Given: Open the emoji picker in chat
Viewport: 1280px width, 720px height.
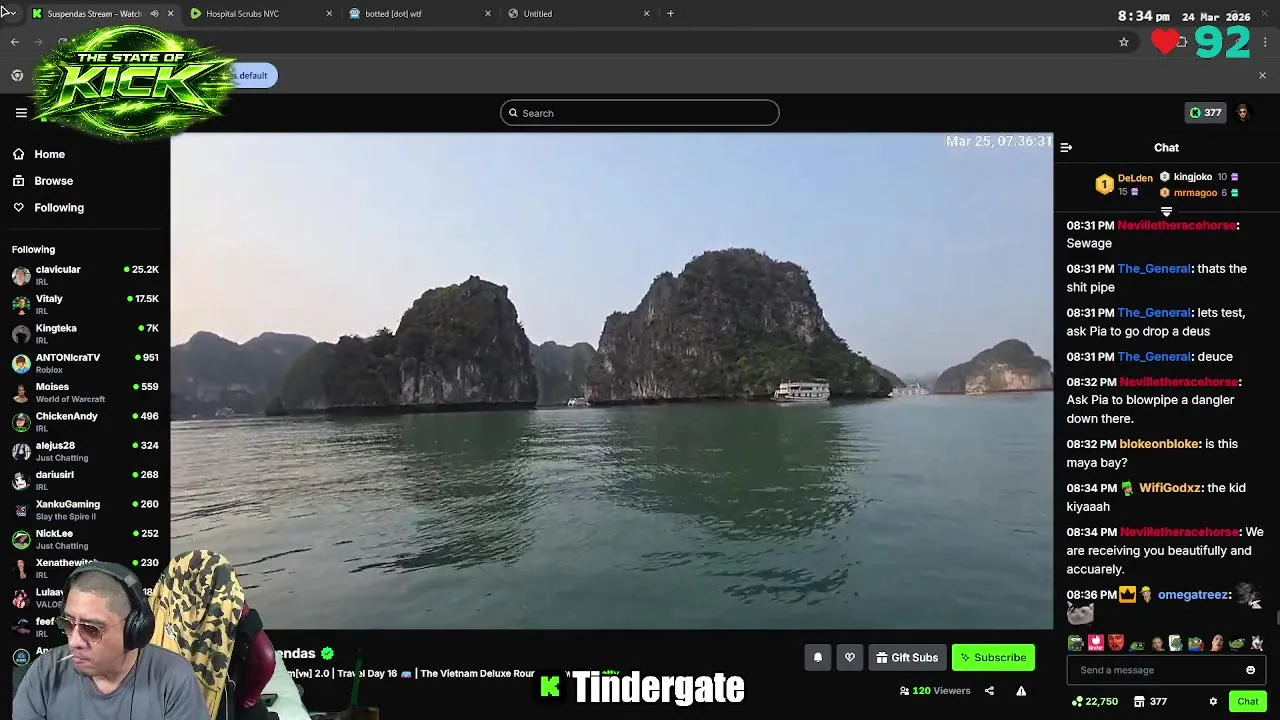Looking at the screenshot, I should pos(1250,670).
